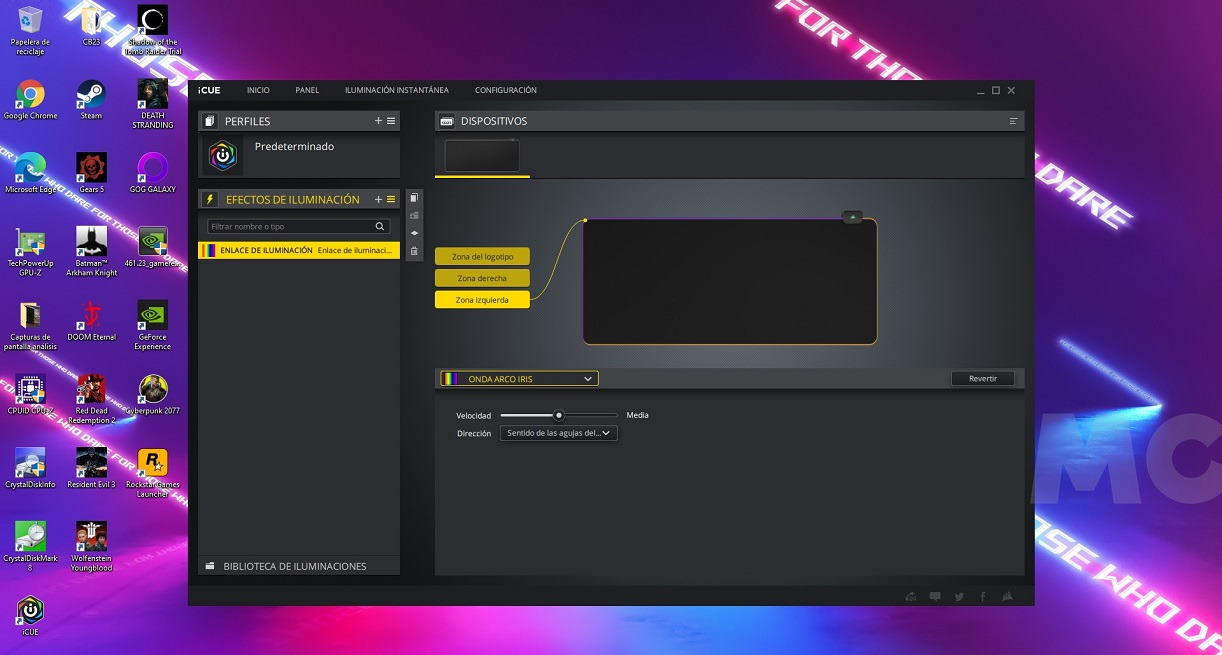Click the search magnifier in the filter box
The height and width of the screenshot is (655, 1222).
pyautogui.click(x=380, y=227)
